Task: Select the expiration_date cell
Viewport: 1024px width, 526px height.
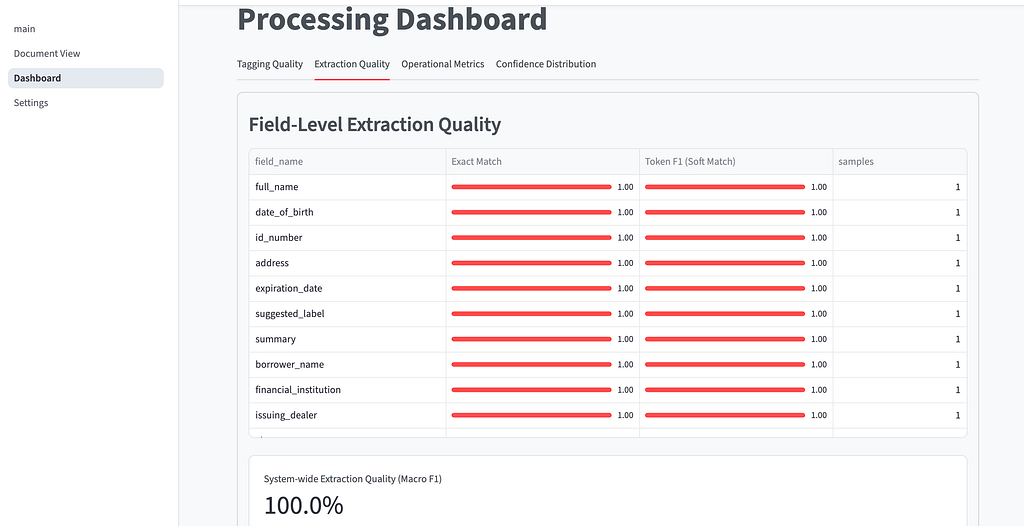Action: coord(347,288)
